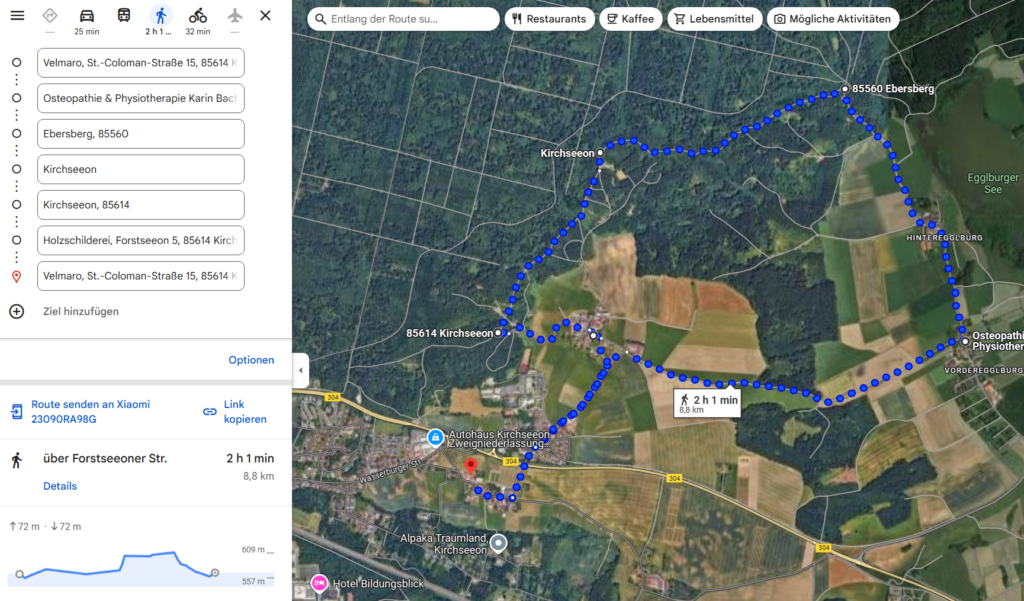Select public transit bus icon
Viewport: 1024px width, 601px height.
(123, 15)
